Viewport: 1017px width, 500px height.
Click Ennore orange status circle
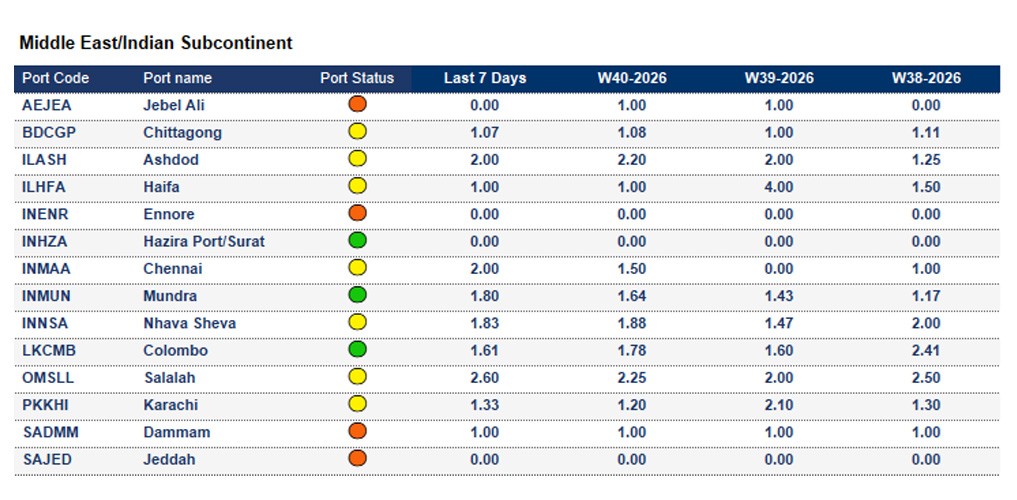point(357,213)
